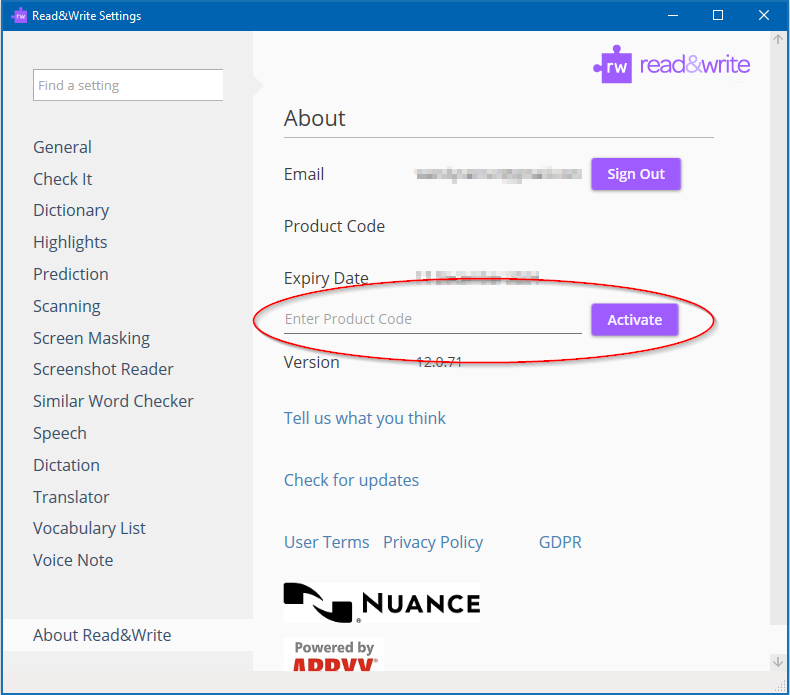Open the General settings section
The width and height of the screenshot is (790, 695).
pos(62,147)
